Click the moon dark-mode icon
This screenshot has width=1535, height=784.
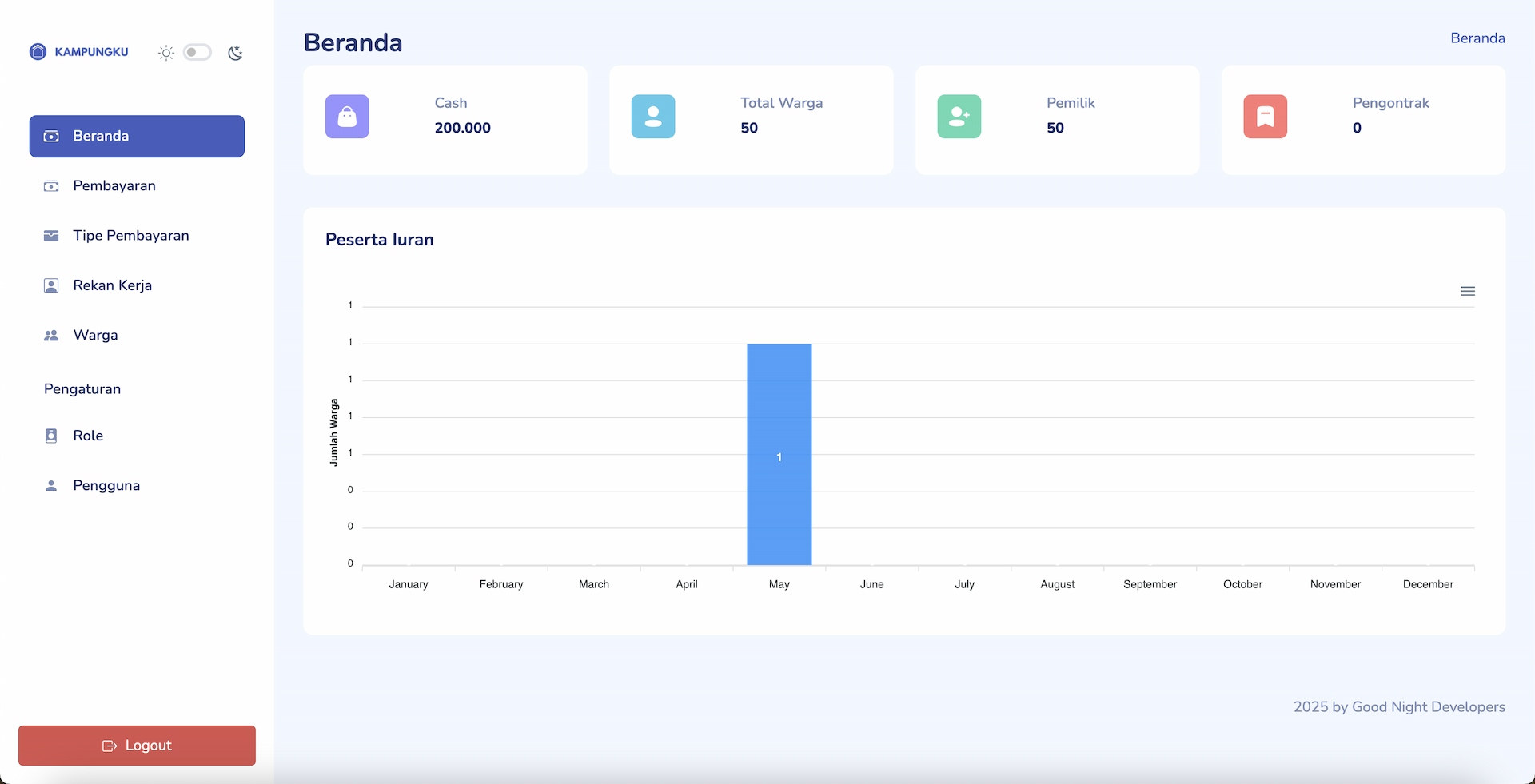pyautogui.click(x=235, y=53)
